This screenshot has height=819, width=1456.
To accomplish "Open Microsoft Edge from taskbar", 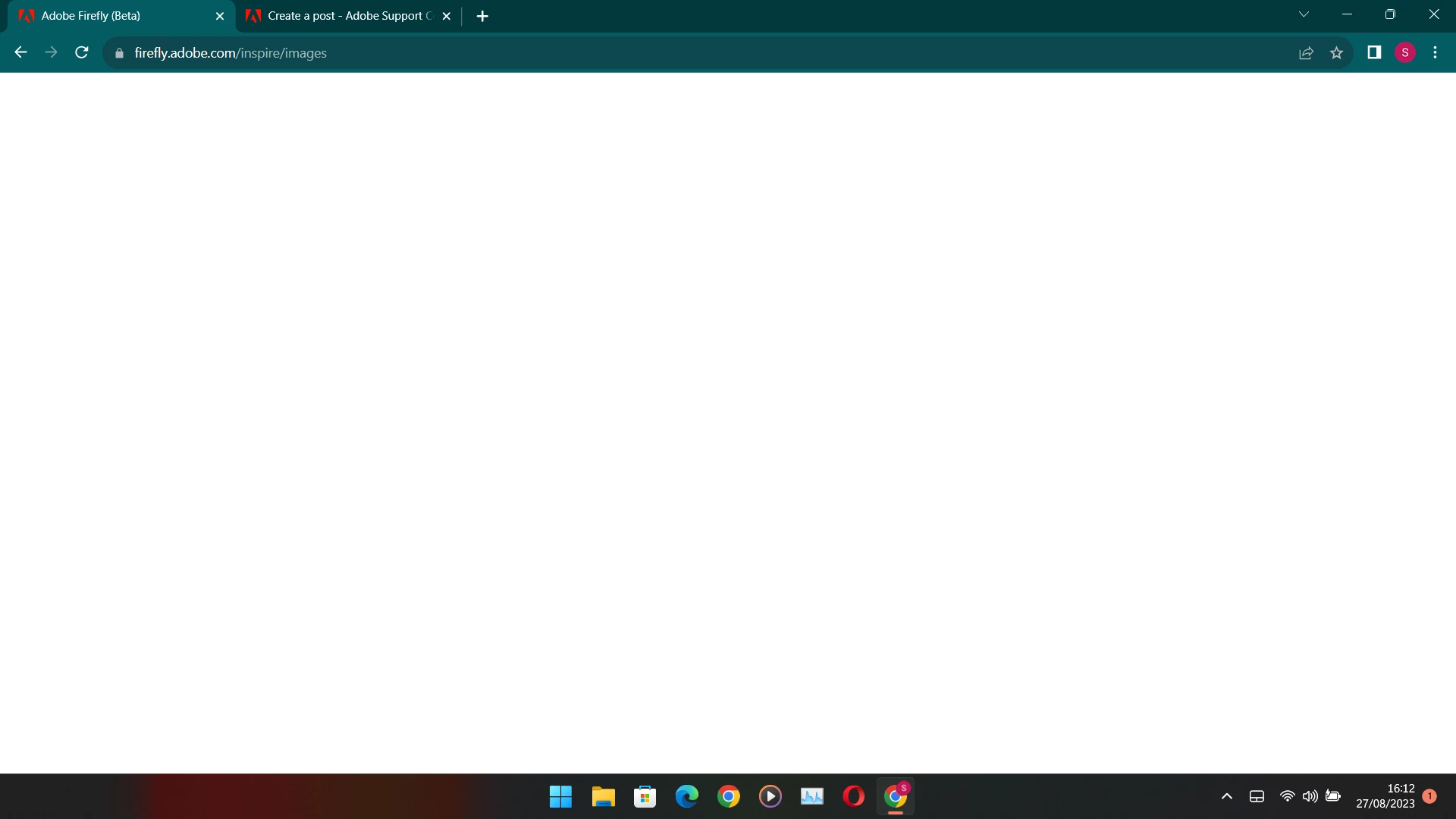I will click(x=686, y=796).
